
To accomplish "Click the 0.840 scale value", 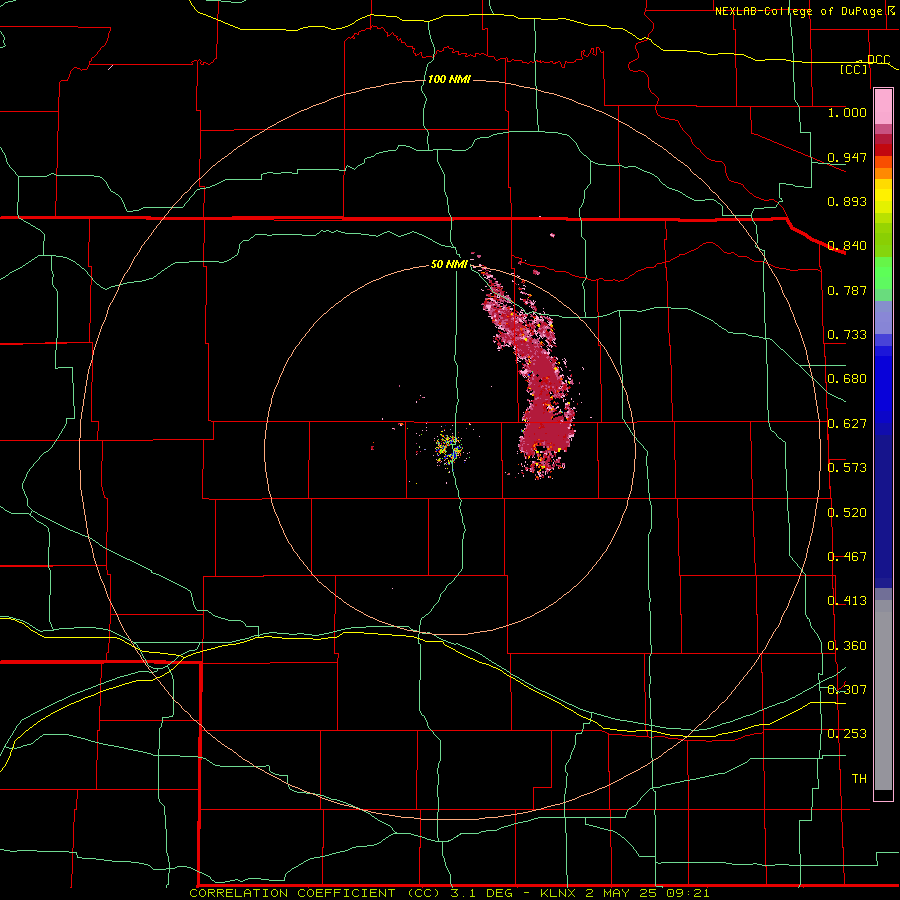I will coord(847,246).
